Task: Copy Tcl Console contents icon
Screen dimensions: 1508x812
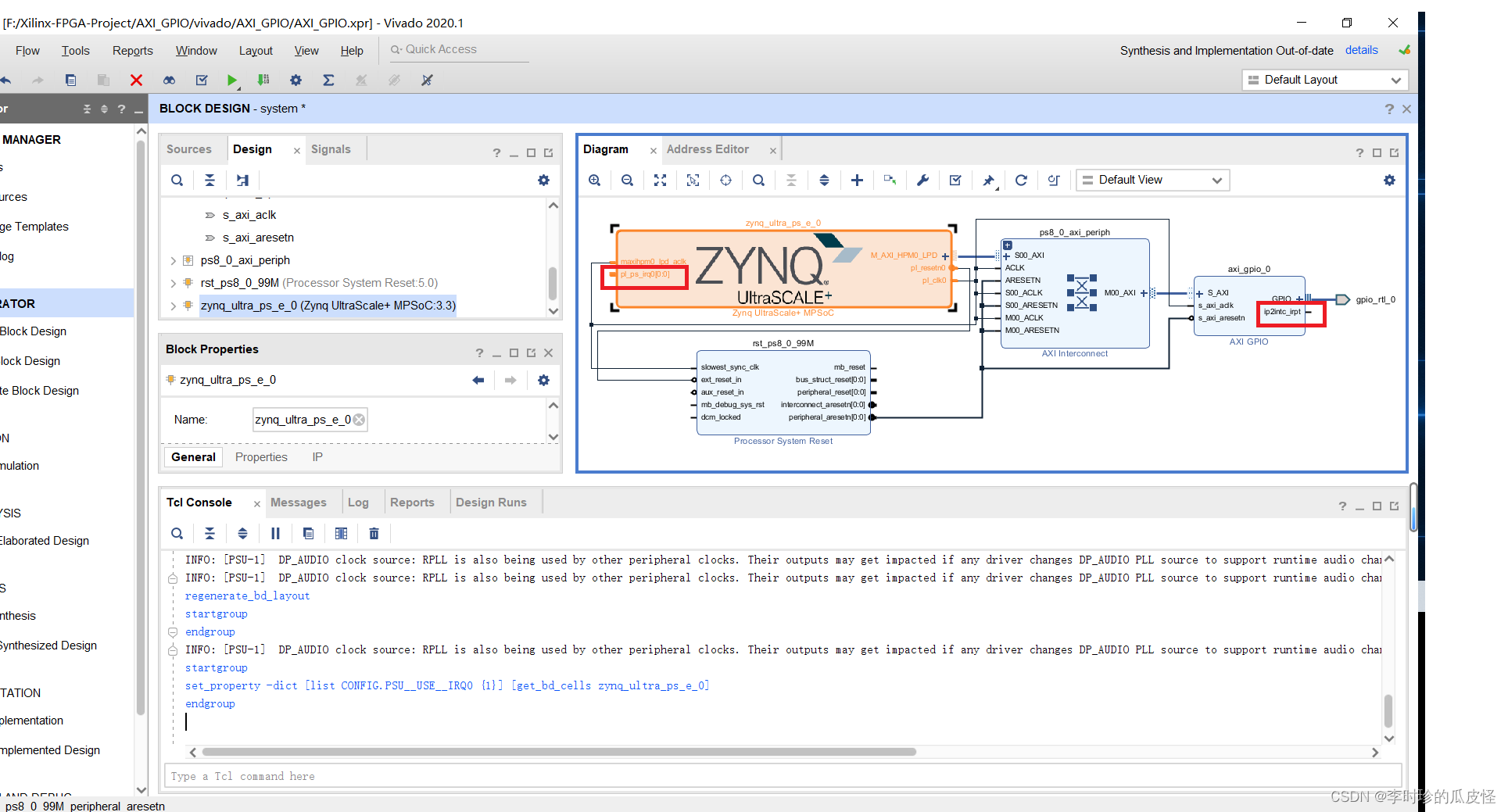Action: (x=308, y=534)
